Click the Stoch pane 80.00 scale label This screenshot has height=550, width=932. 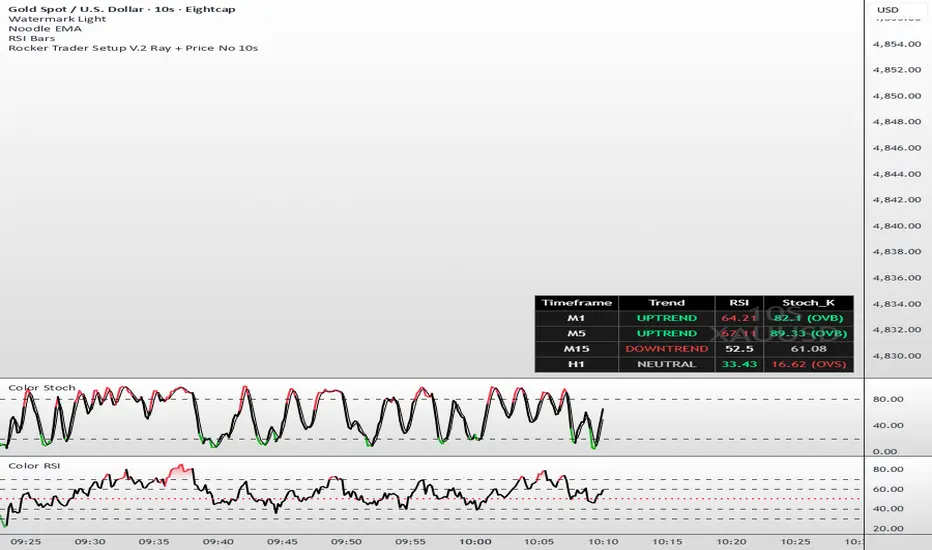coord(888,399)
